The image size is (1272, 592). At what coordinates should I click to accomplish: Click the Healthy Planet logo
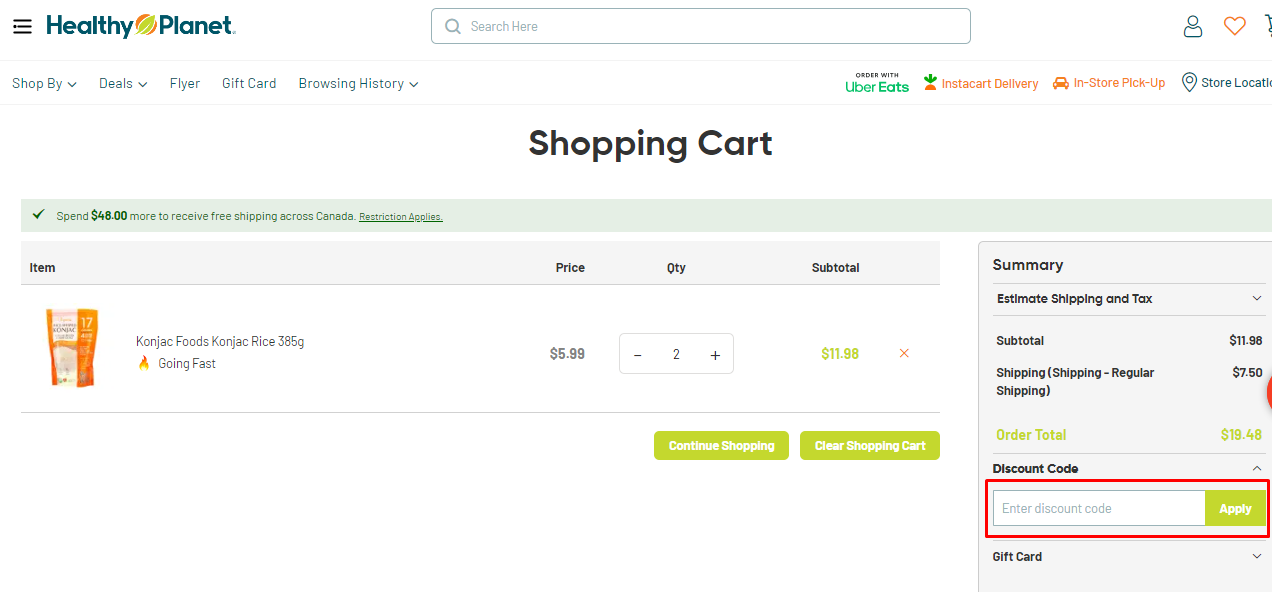pyautogui.click(x=140, y=26)
